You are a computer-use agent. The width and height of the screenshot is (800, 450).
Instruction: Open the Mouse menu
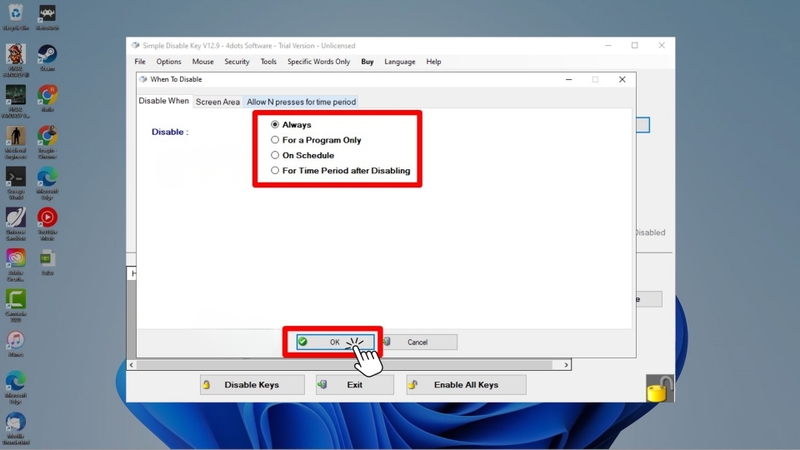click(x=203, y=62)
